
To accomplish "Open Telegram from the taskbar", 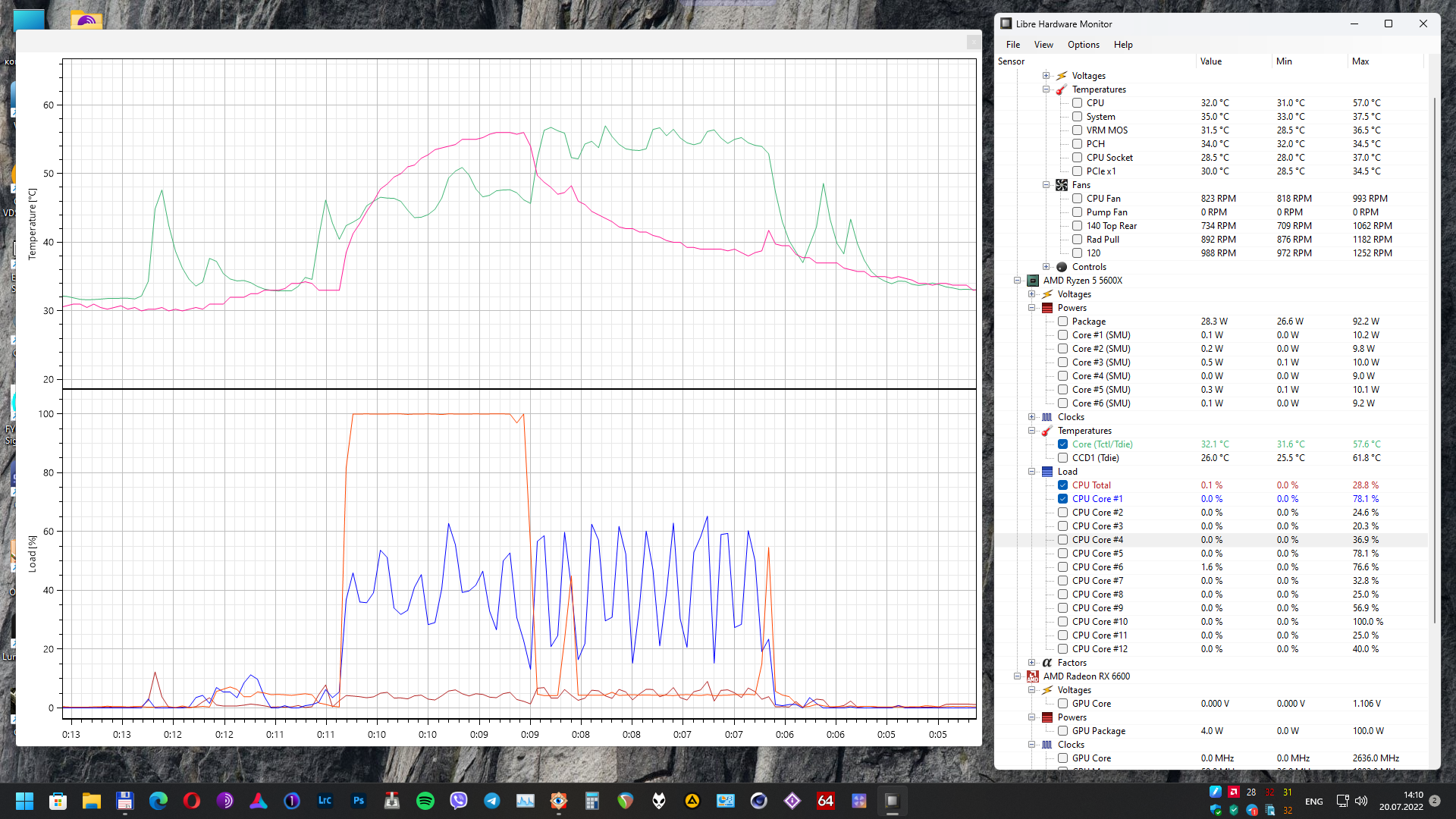I will 491,801.
